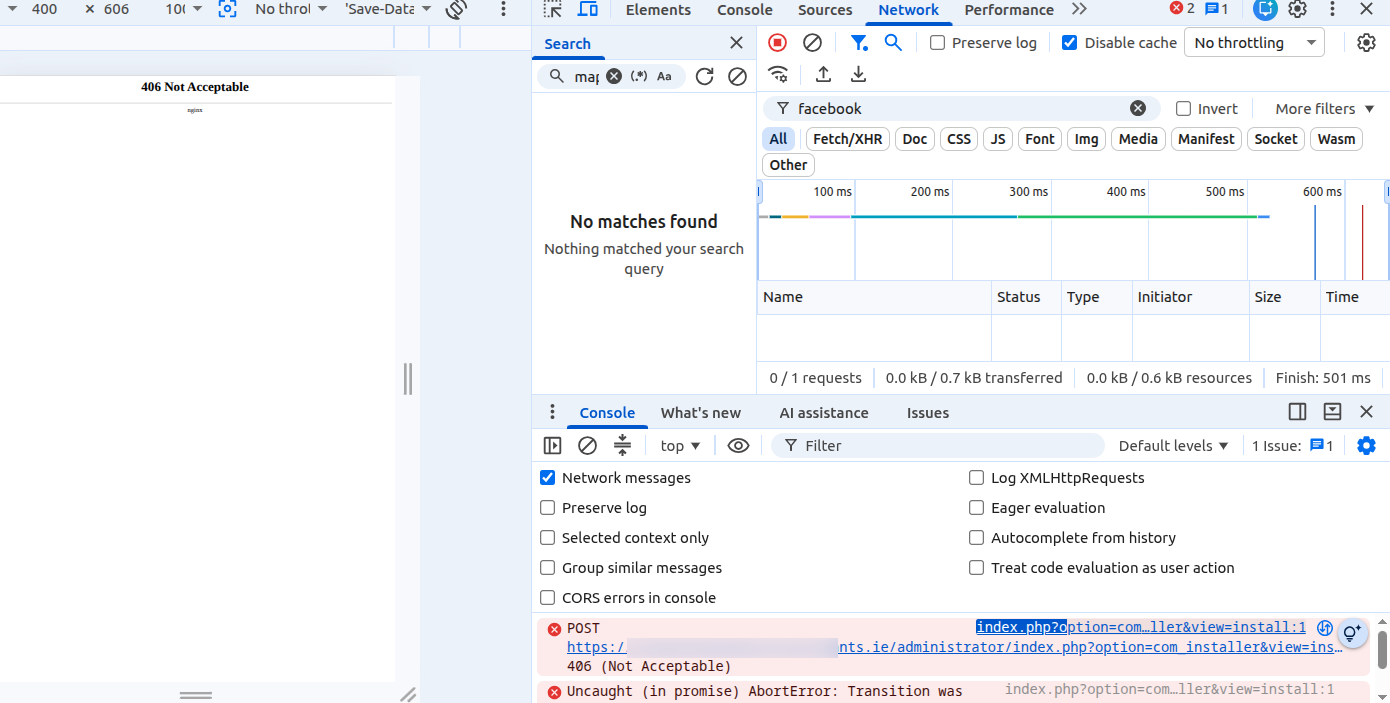Close the Search panel
Screen dimensions: 1390x703
[x=737, y=43]
